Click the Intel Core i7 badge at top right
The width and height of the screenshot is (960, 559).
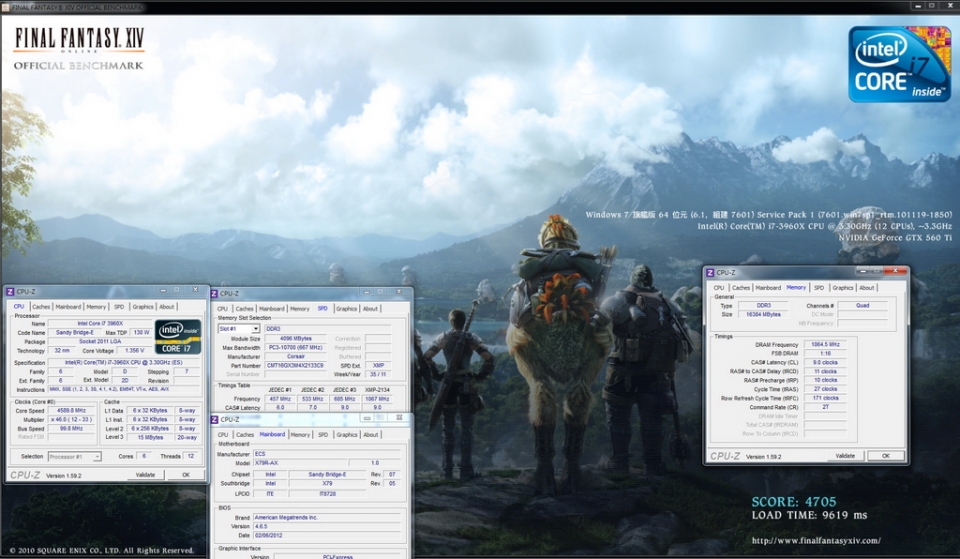coord(899,62)
